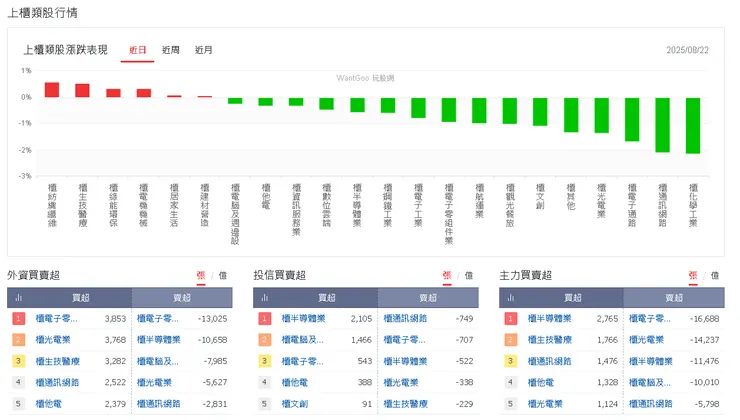Open 櫃通訊網路 in 主力 買超 list
Image resolution: width=740 pixels, height=420 pixels.
549,361
